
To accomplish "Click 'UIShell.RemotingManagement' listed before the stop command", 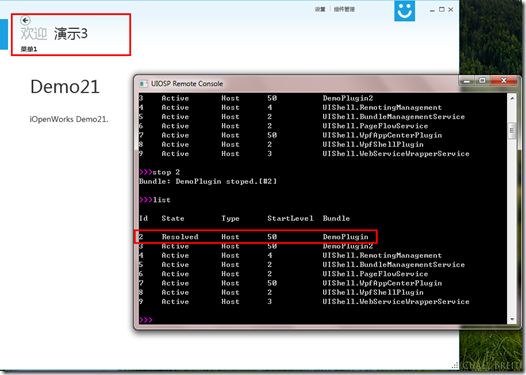I will coord(382,107).
